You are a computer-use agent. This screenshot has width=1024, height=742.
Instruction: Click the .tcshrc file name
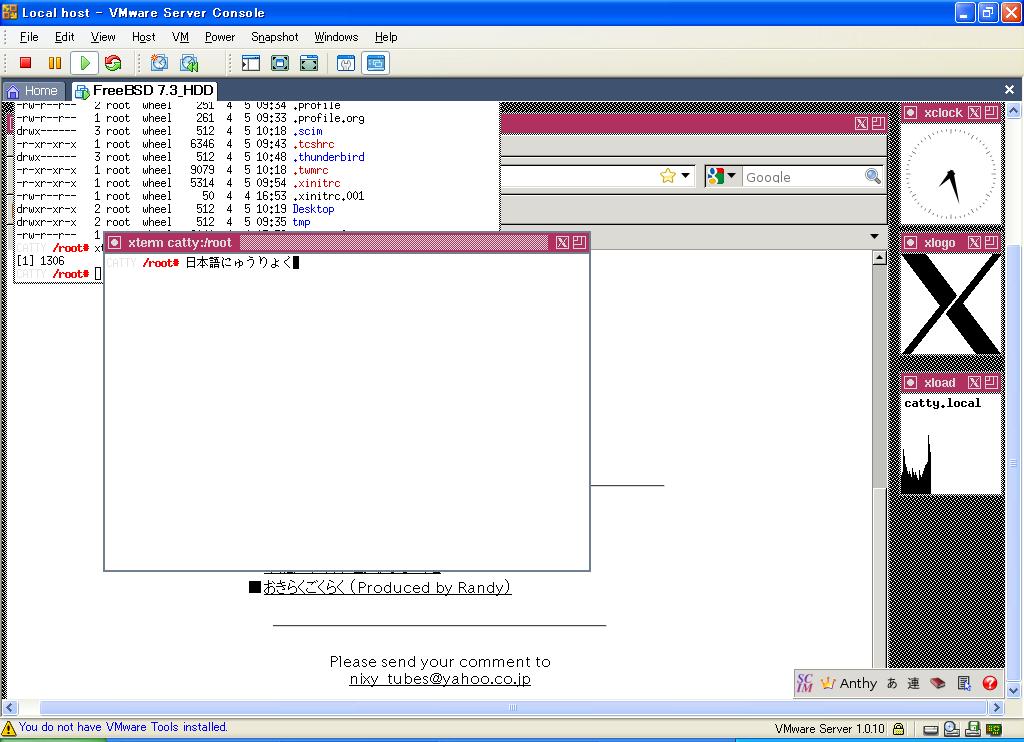(x=313, y=144)
